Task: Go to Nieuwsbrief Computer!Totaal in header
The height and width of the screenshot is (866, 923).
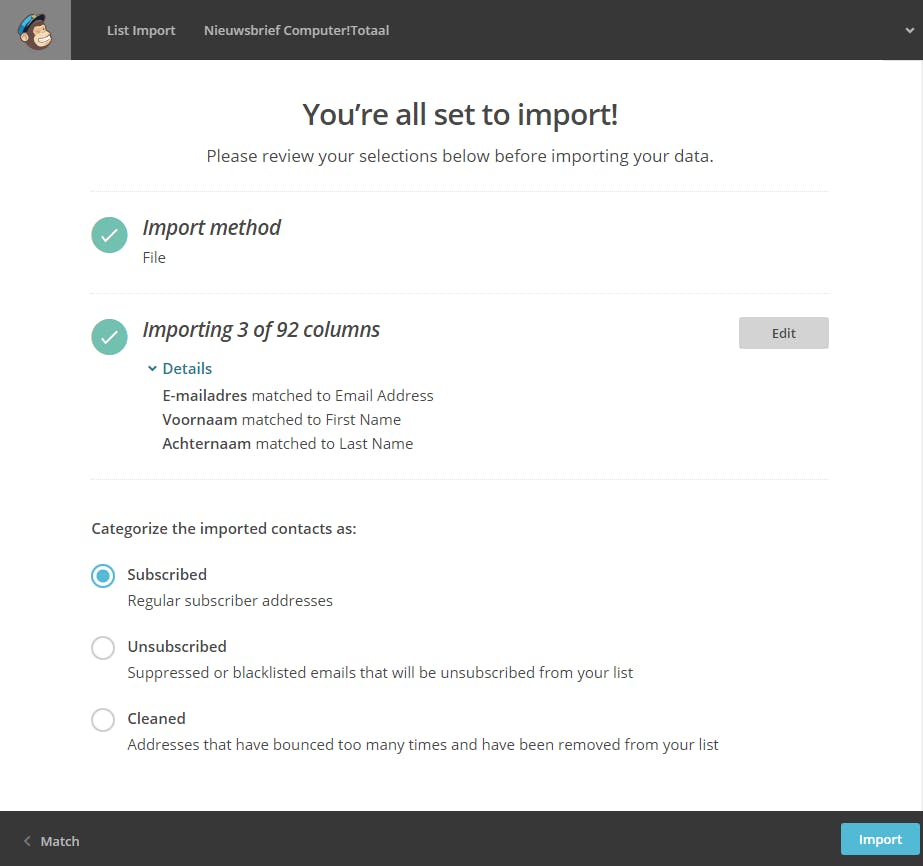Action: click(296, 30)
